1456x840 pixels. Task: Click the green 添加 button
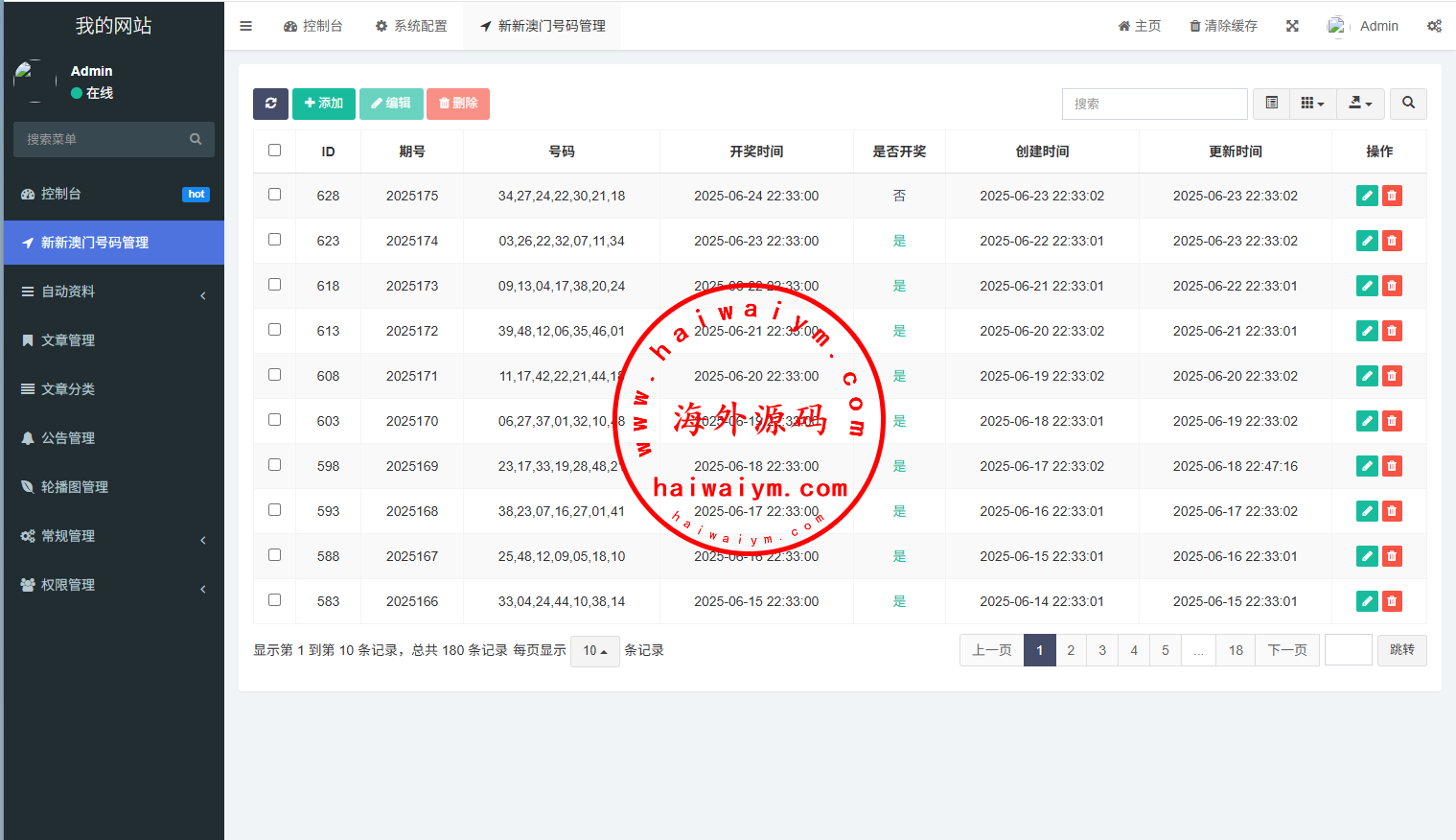pyautogui.click(x=324, y=104)
